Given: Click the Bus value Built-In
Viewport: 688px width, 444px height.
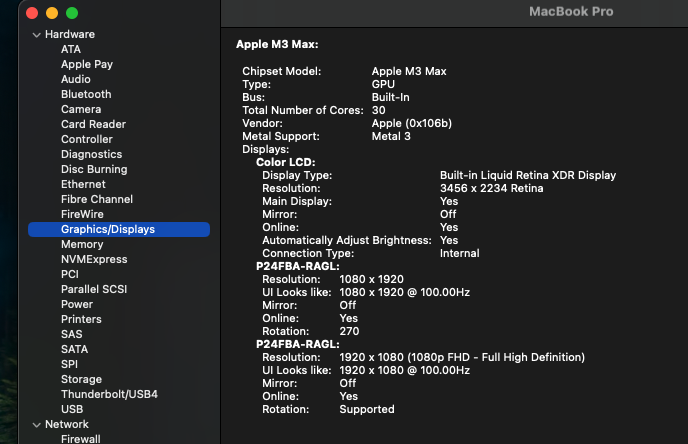Looking at the screenshot, I should click(x=391, y=97).
